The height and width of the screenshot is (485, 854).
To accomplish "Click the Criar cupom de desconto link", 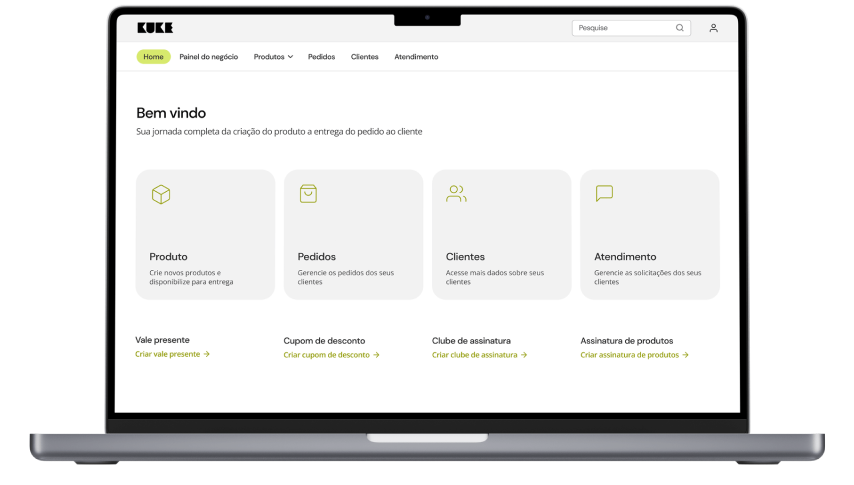I will point(331,355).
